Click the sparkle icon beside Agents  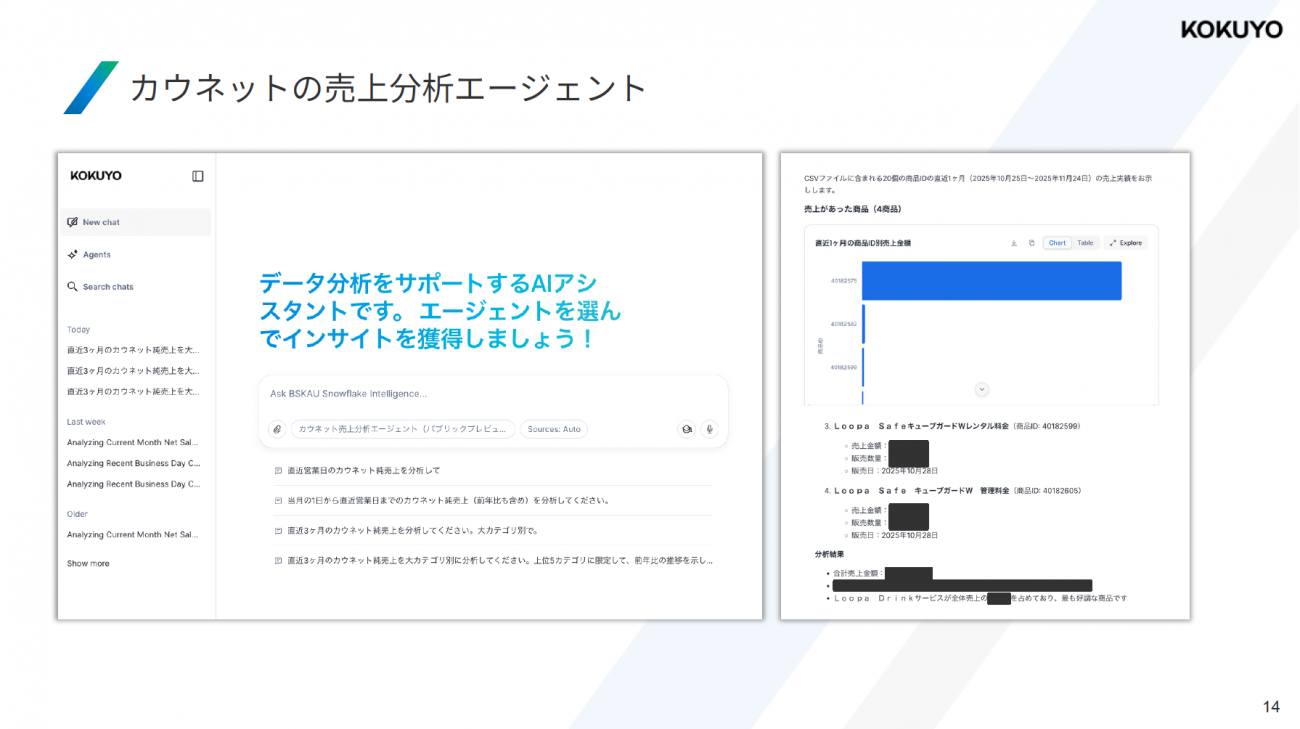click(72, 255)
